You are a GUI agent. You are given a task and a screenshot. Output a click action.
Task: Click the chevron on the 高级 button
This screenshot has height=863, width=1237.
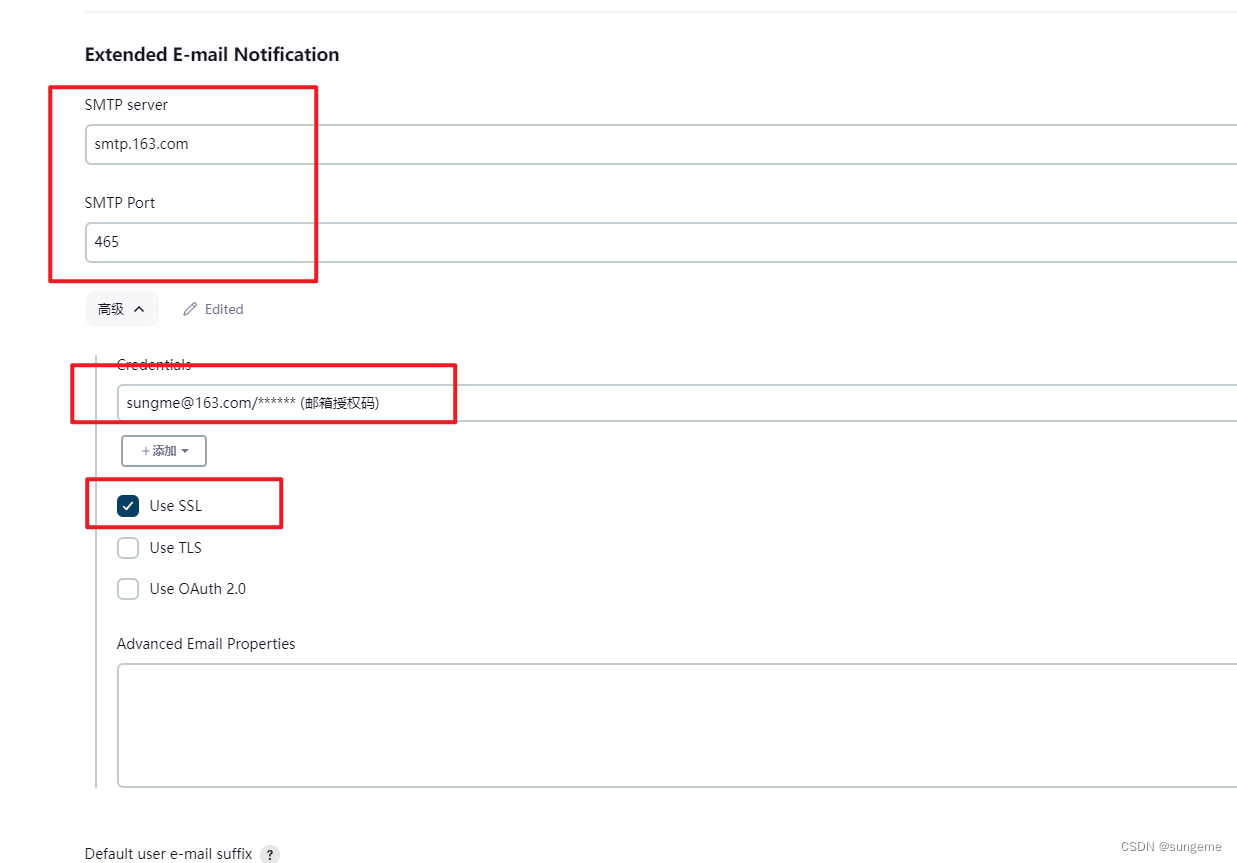click(x=140, y=308)
